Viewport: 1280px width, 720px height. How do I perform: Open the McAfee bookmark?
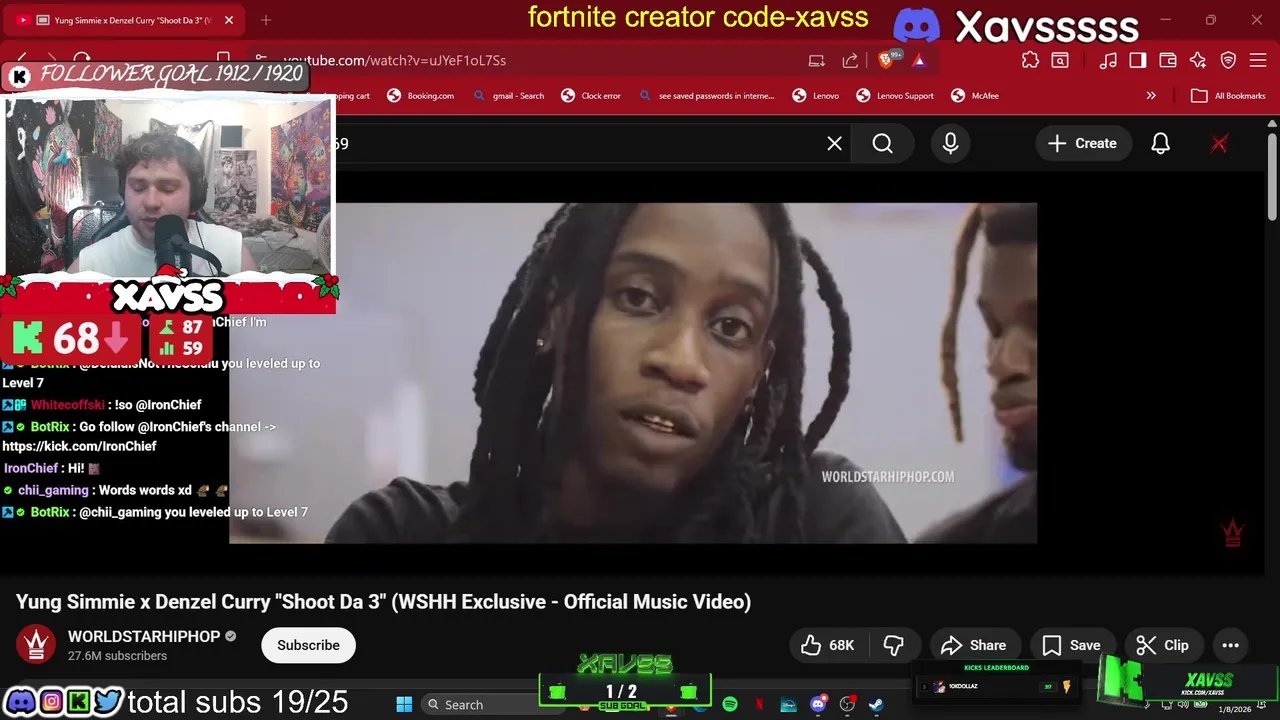(x=975, y=96)
